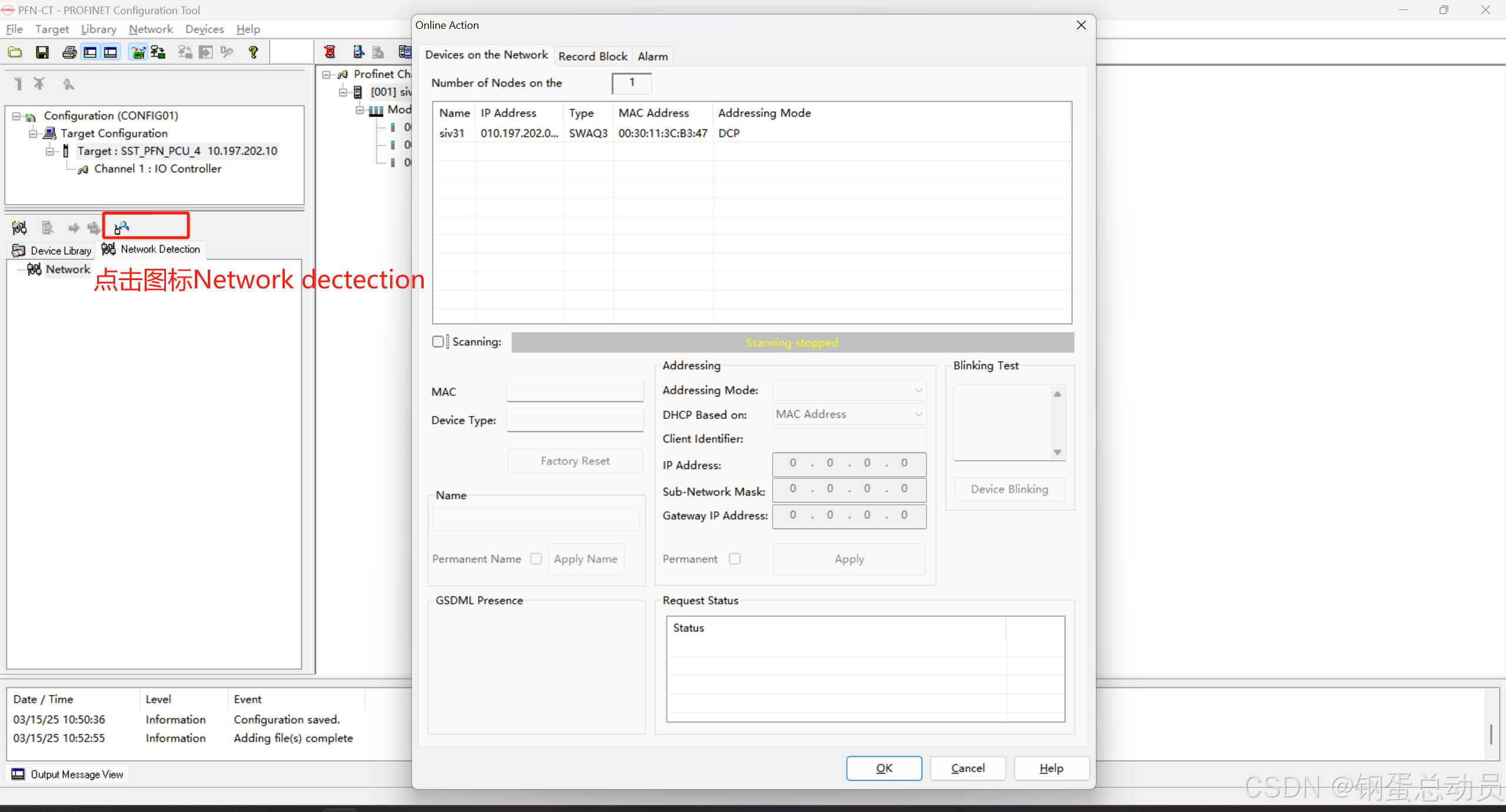Click the yellow question mark help icon
This screenshot has height=812, width=1506.
253,52
